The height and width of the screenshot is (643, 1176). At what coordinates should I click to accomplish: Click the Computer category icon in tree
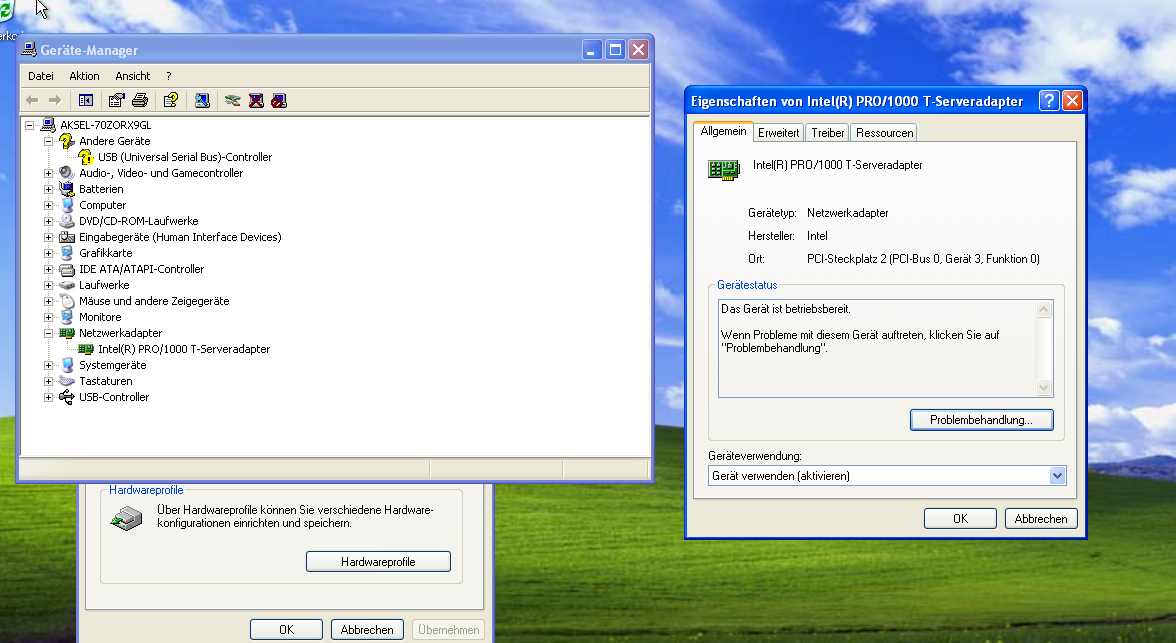67,205
